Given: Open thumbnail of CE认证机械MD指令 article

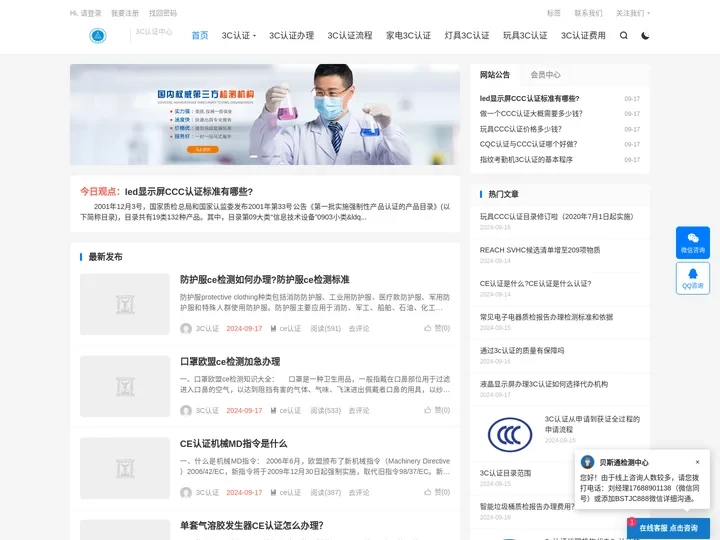Looking at the screenshot, I should click(x=125, y=468).
